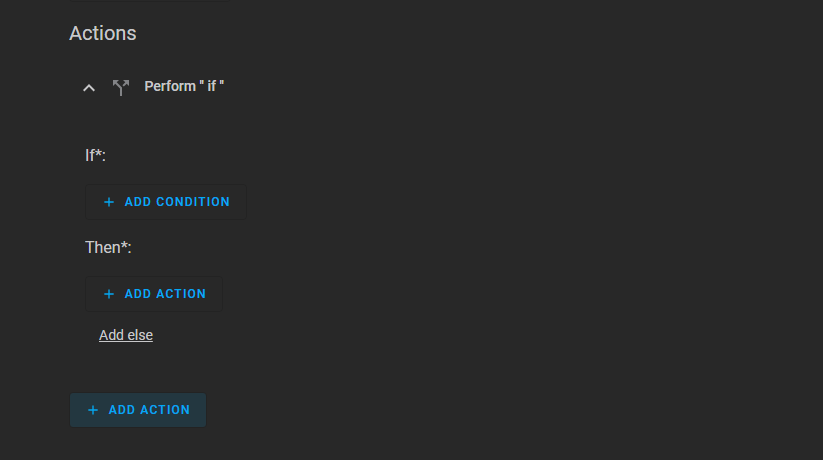Viewport: 823px width, 460px height.
Task: Click the quoted "if" in the action header
Action: (212, 86)
